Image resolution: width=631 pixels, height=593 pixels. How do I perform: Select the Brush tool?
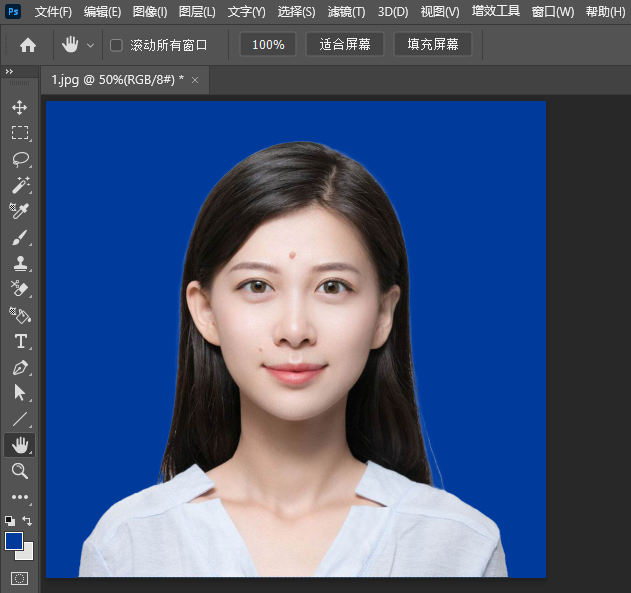20,237
